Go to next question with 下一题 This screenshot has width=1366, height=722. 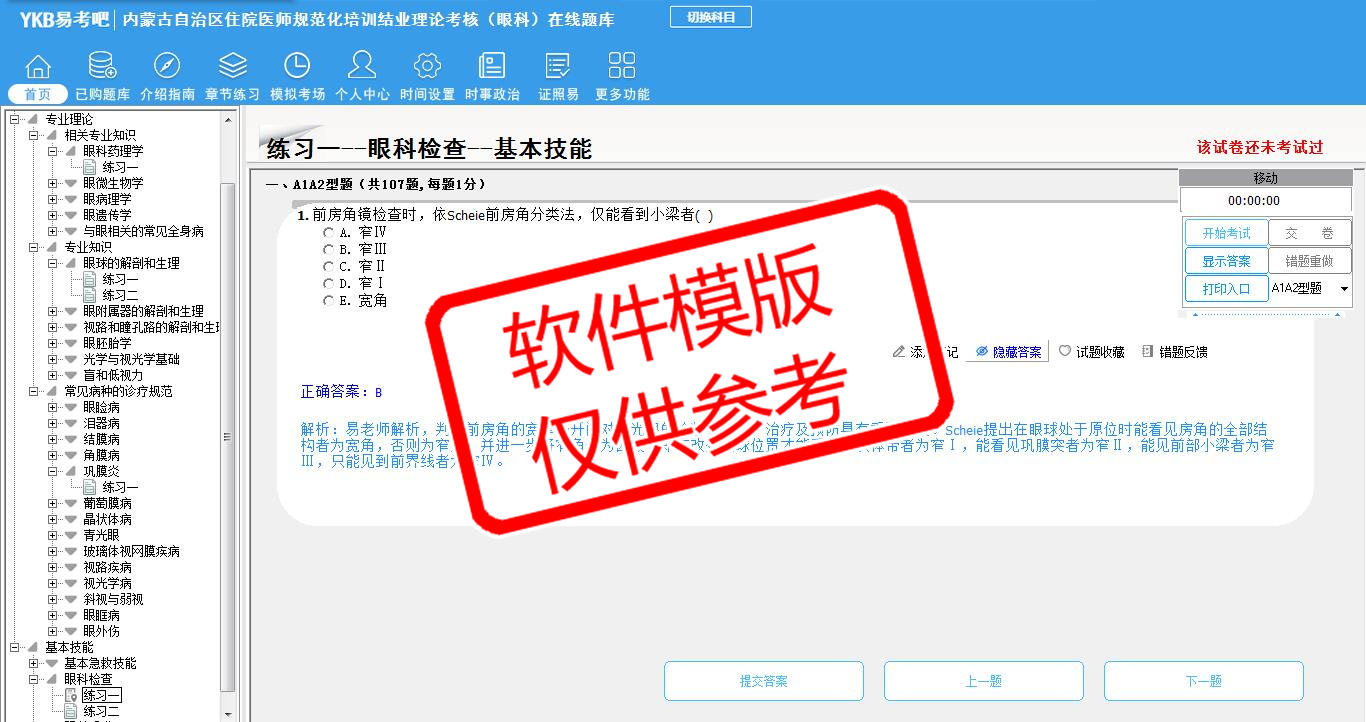coord(1203,681)
